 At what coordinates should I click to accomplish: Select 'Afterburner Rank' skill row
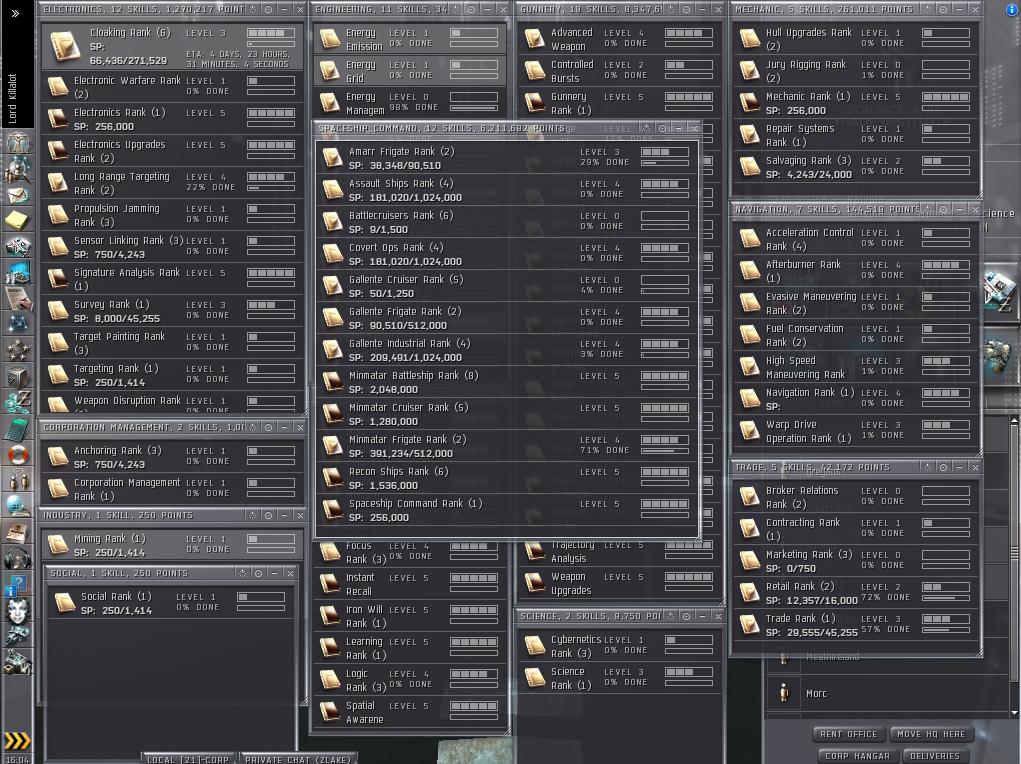856,271
